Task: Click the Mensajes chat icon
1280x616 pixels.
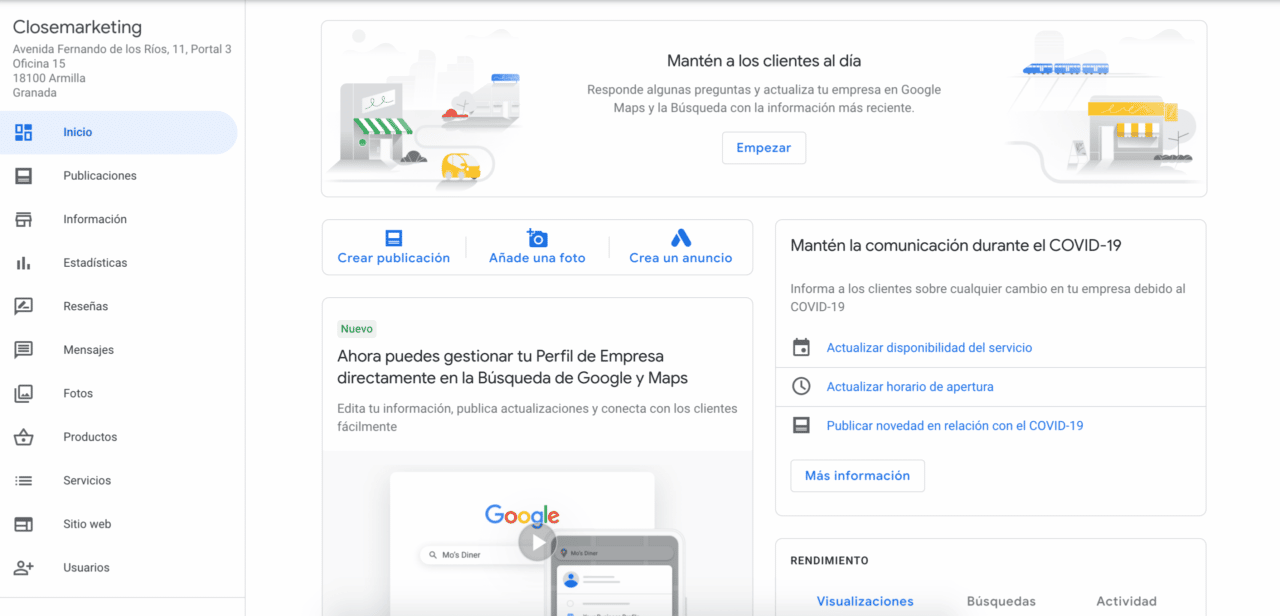Action: click(24, 349)
